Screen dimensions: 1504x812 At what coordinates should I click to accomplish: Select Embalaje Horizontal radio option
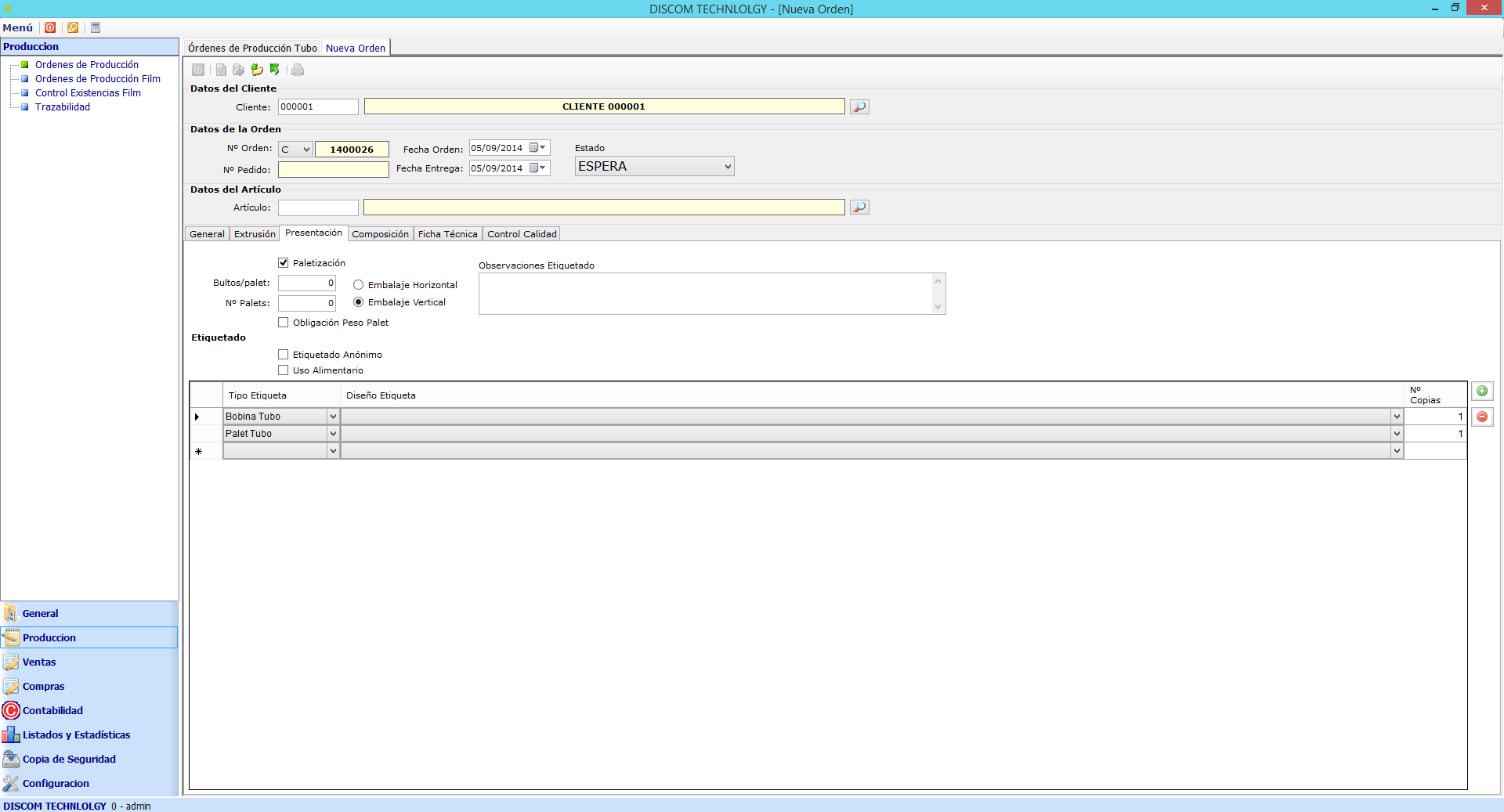pyautogui.click(x=359, y=285)
